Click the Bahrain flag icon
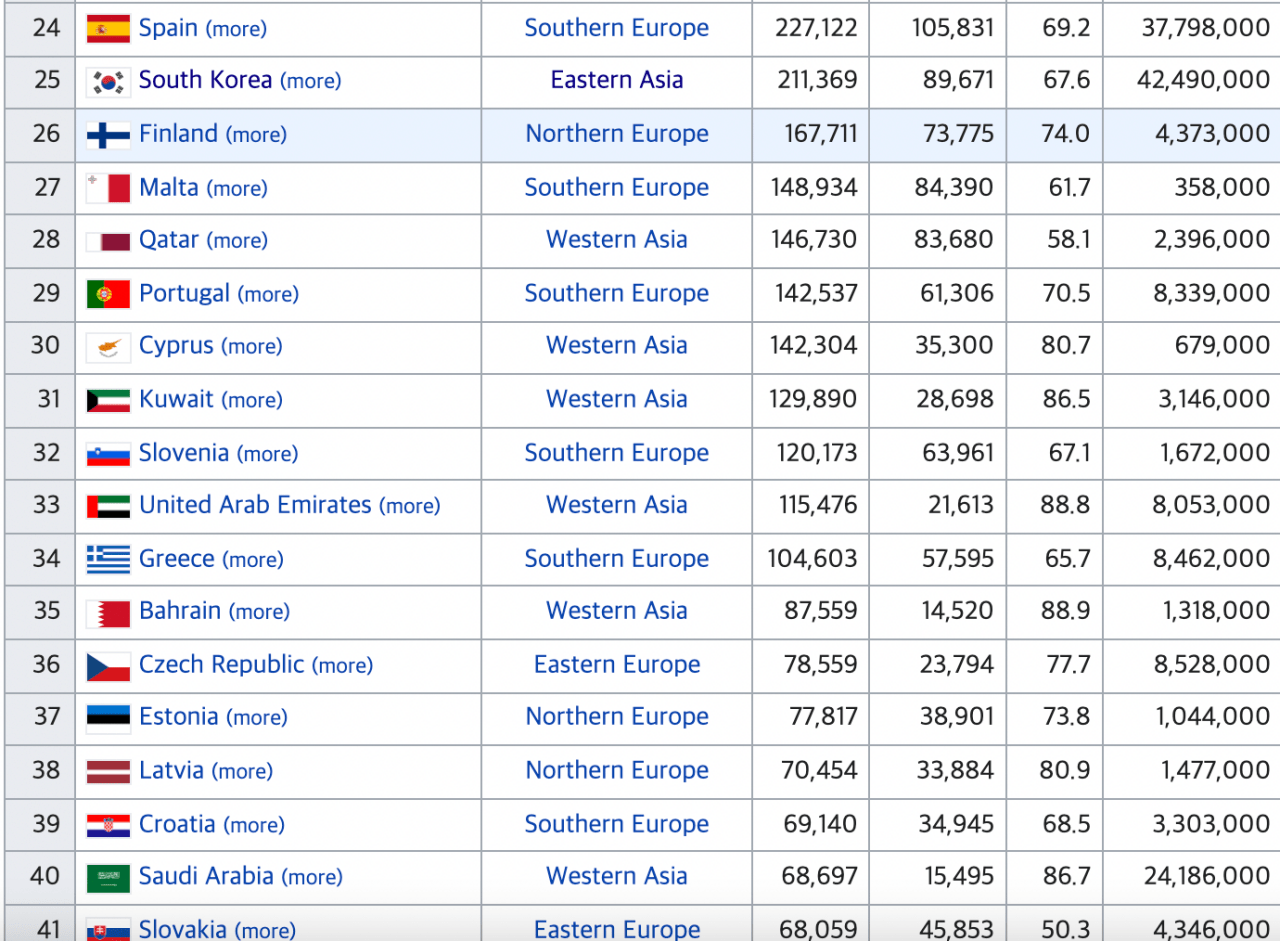This screenshot has height=941, width=1280. [x=108, y=612]
